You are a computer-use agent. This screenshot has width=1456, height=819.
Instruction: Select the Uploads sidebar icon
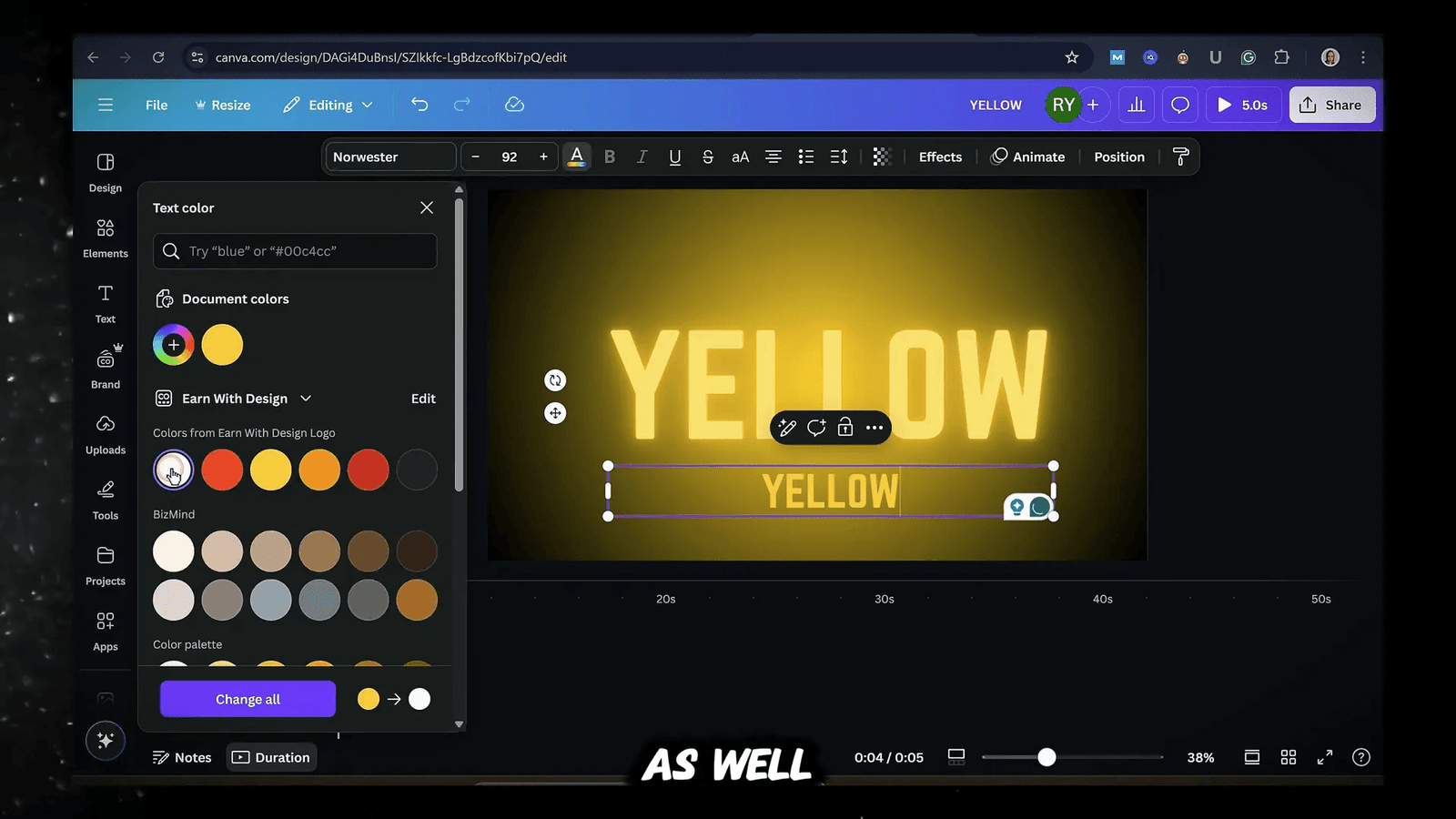point(105,435)
